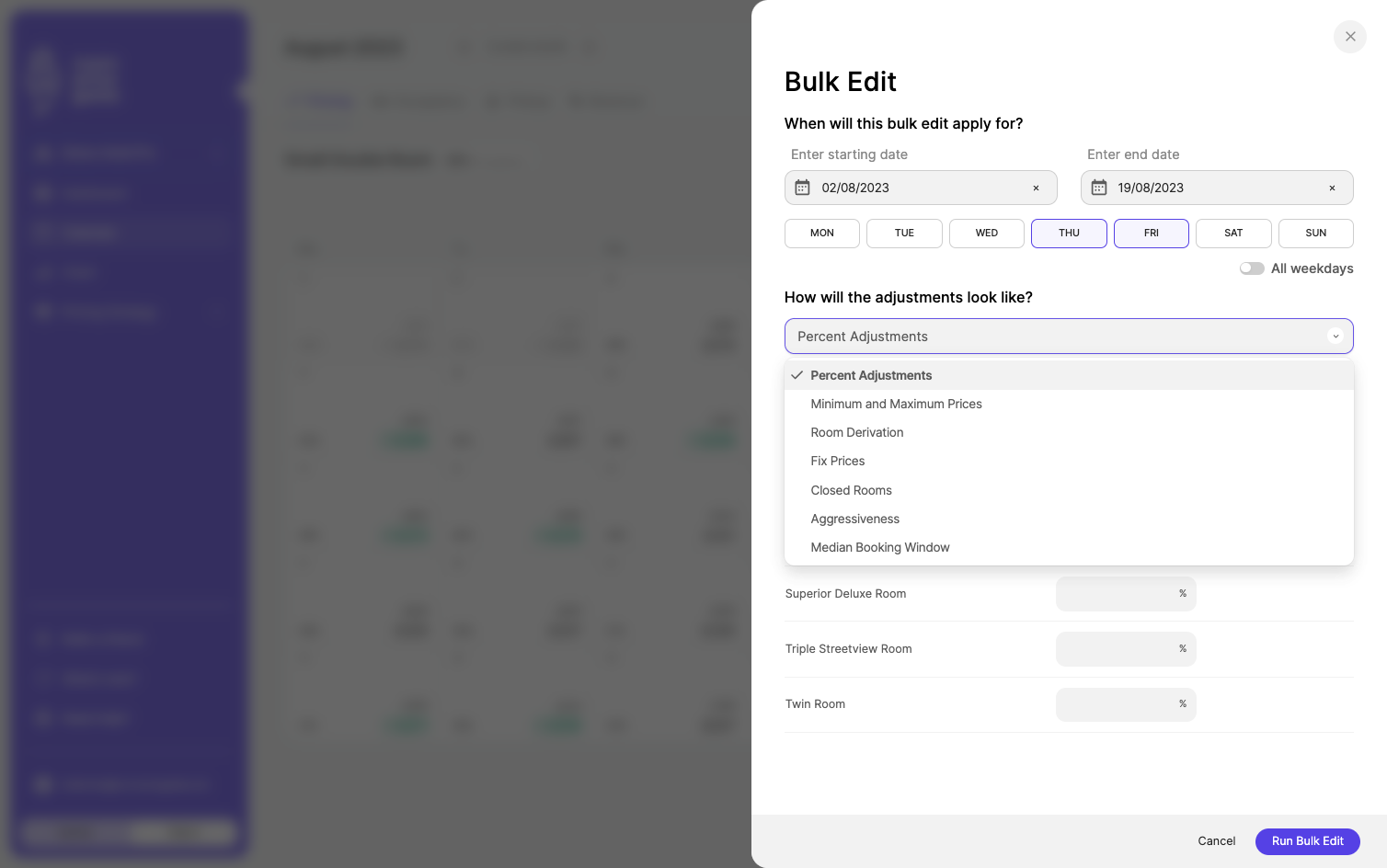
Task: Cancel the bulk edit
Action: click(x=1217, y=841)
